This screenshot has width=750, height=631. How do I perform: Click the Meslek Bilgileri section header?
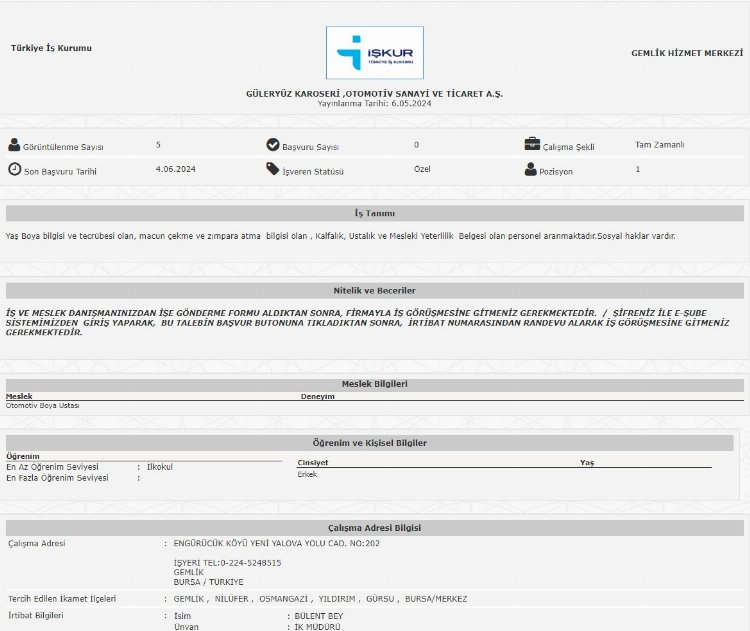tap(375, 384)
